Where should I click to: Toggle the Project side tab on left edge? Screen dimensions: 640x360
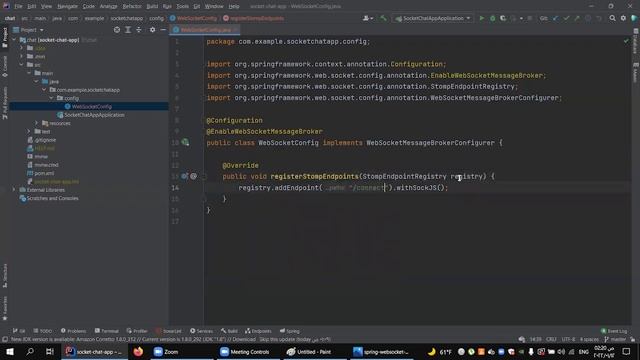(x=4, y=37)
